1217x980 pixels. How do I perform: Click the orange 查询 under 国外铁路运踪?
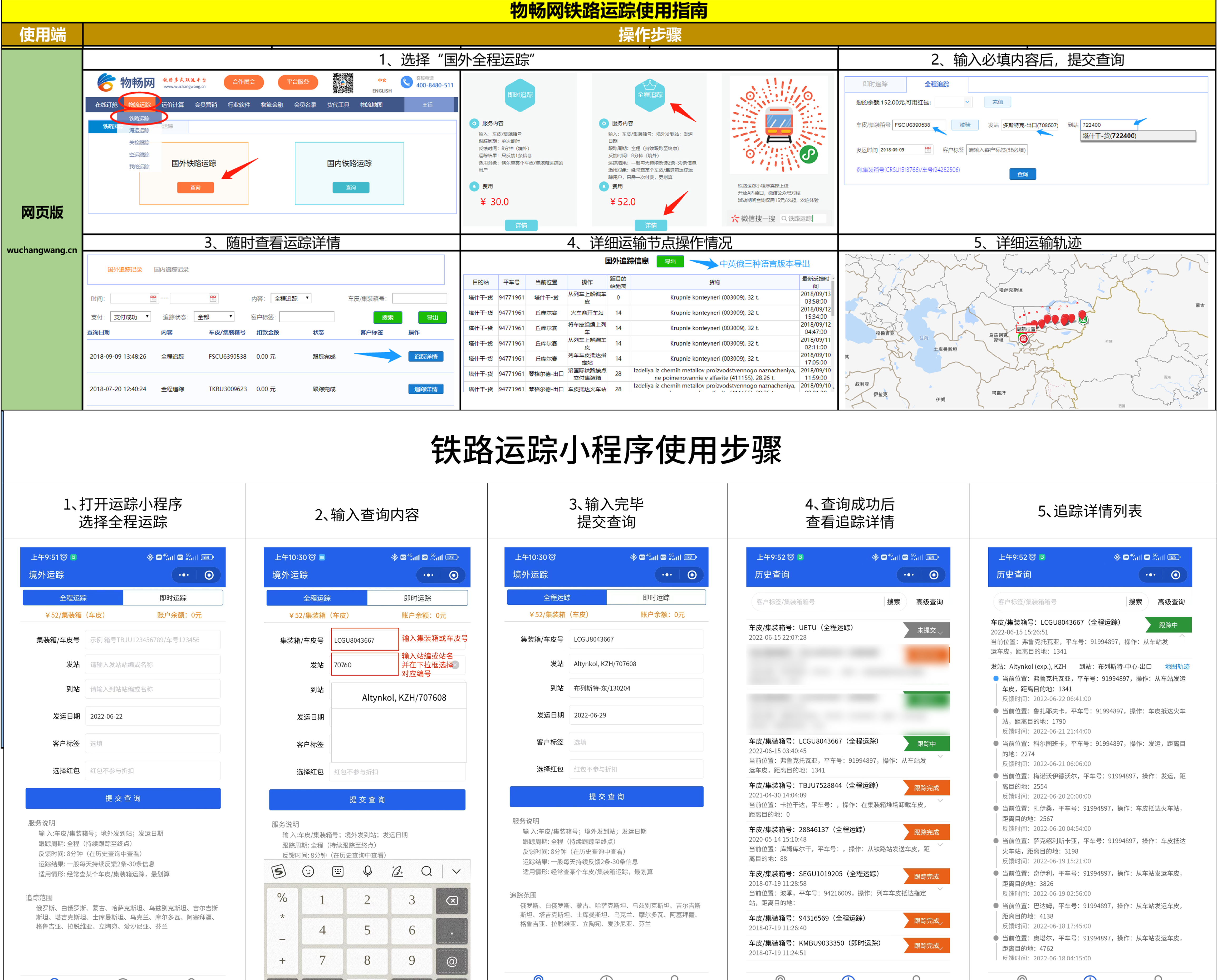click(195, 188)
